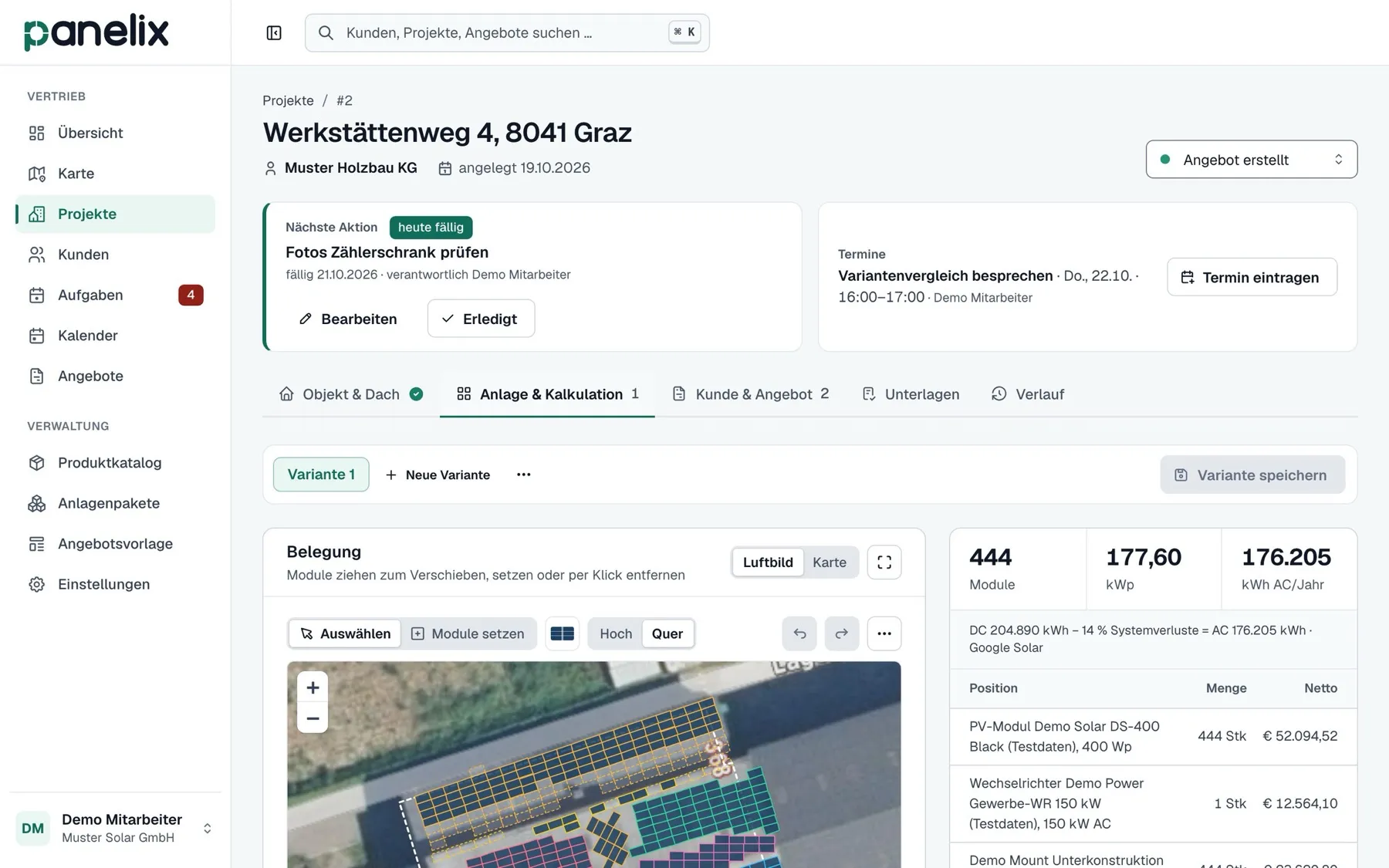This screenshot has width=1389, height=868.
Task: Select the Variante 1 chip
Action: point(321,475)
